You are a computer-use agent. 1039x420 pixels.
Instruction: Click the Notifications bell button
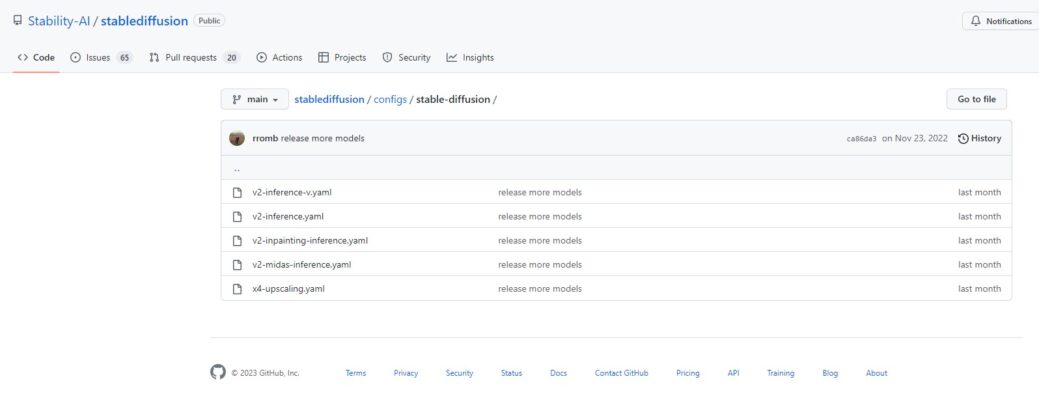(1001, 21)
